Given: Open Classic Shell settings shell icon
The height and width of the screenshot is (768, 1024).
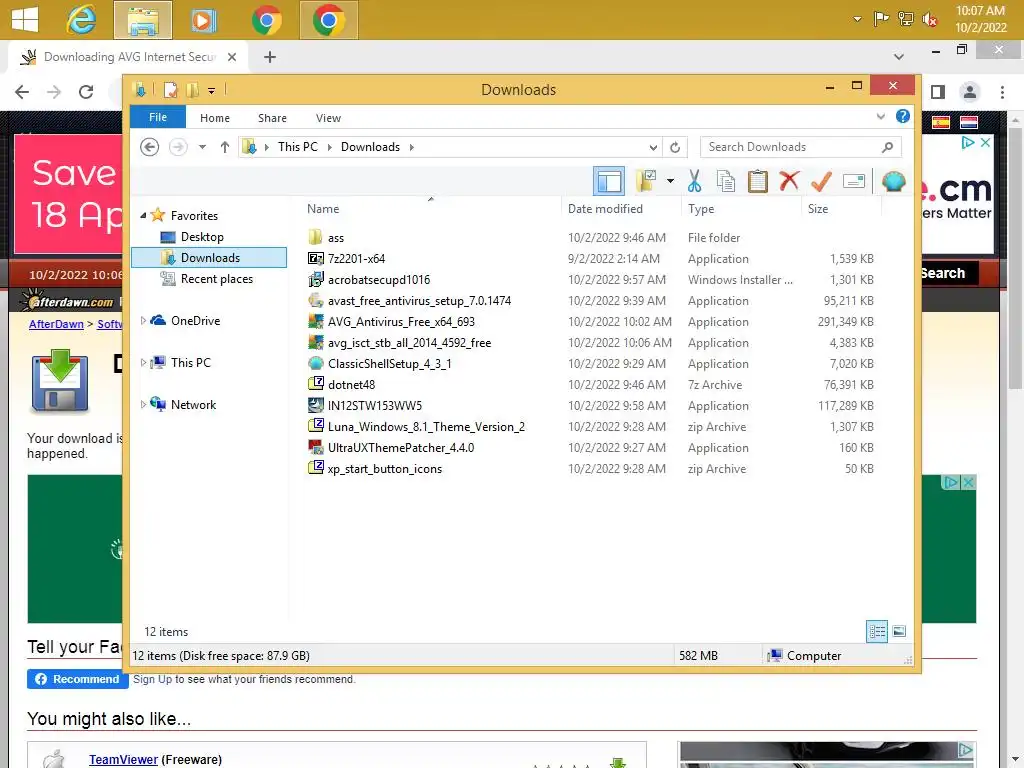Looking at the screenshot, I should (x=893, y=181).
